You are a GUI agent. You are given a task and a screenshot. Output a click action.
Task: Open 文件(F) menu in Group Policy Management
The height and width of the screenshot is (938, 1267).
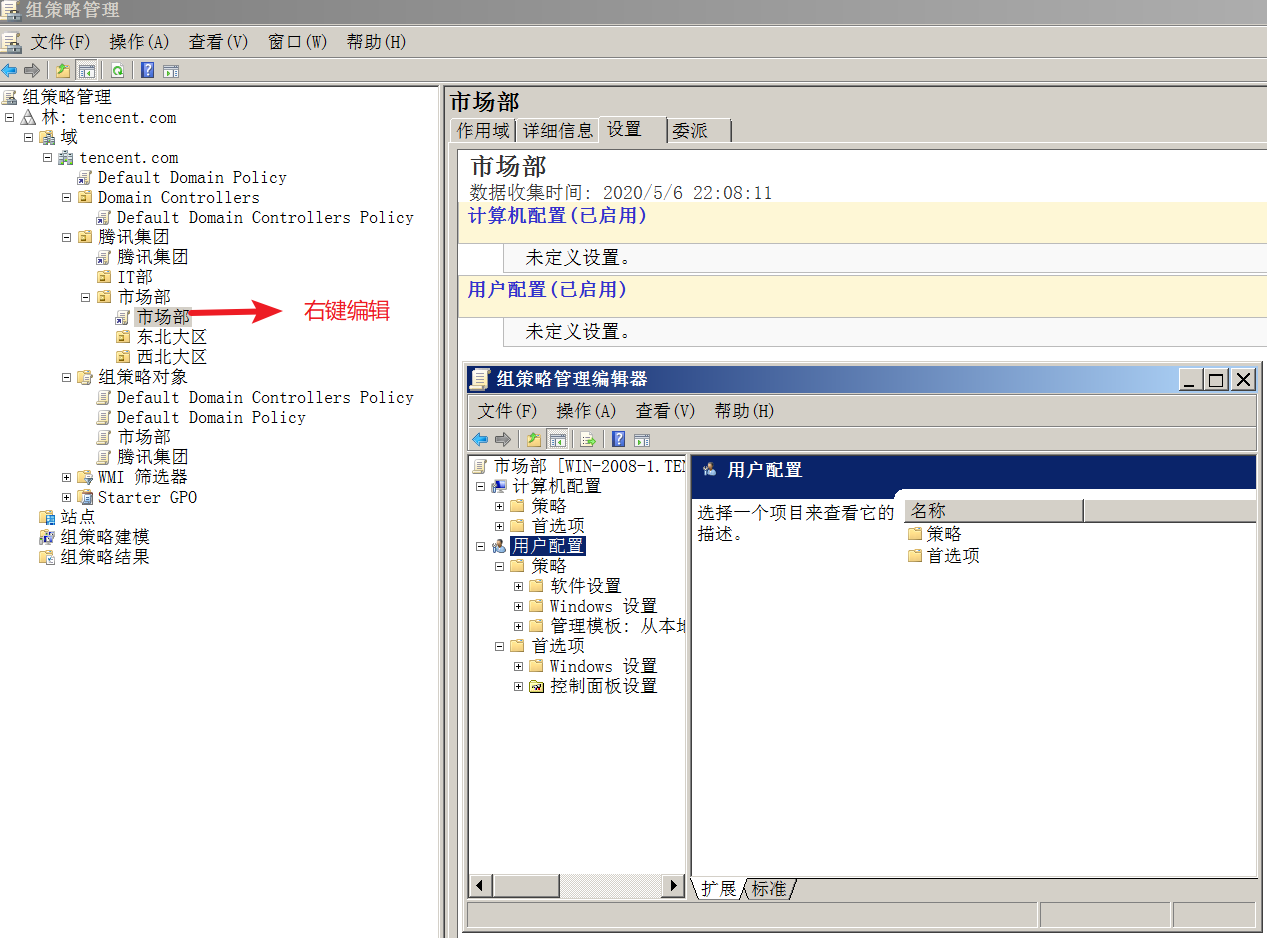coord(60,42)
